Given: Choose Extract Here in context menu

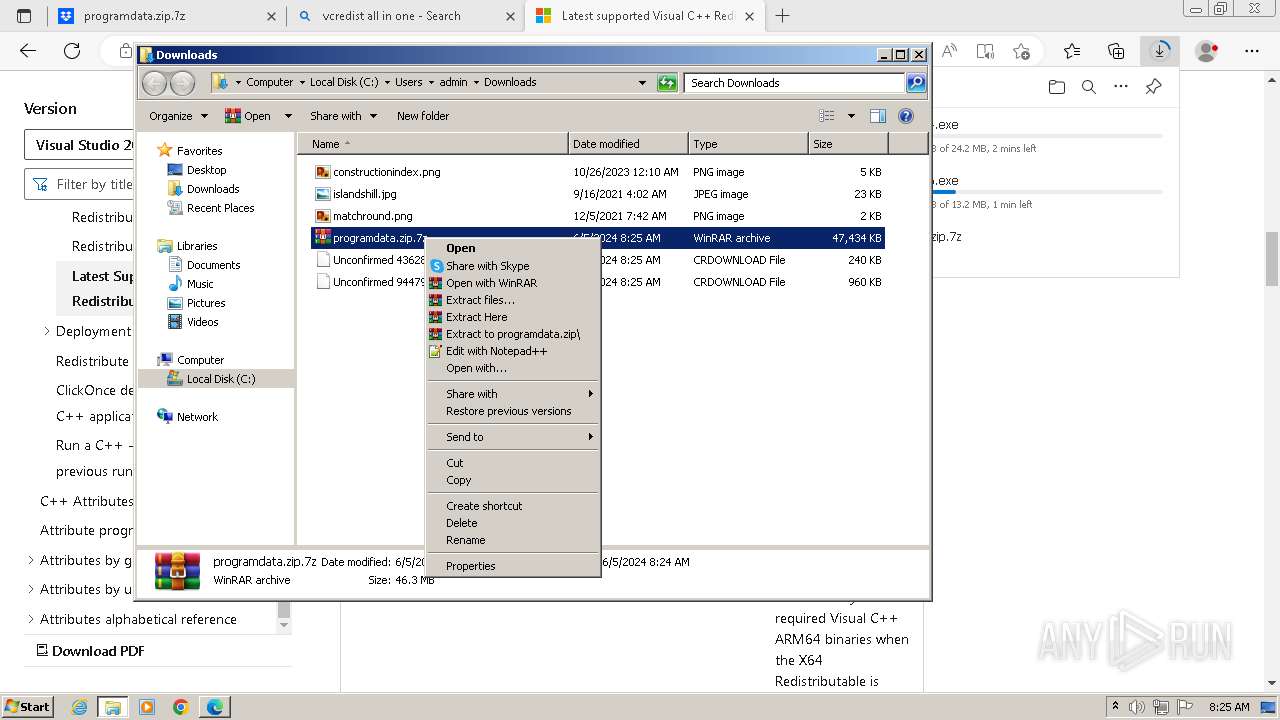Looking at the screenshot, I should point(512,317).
